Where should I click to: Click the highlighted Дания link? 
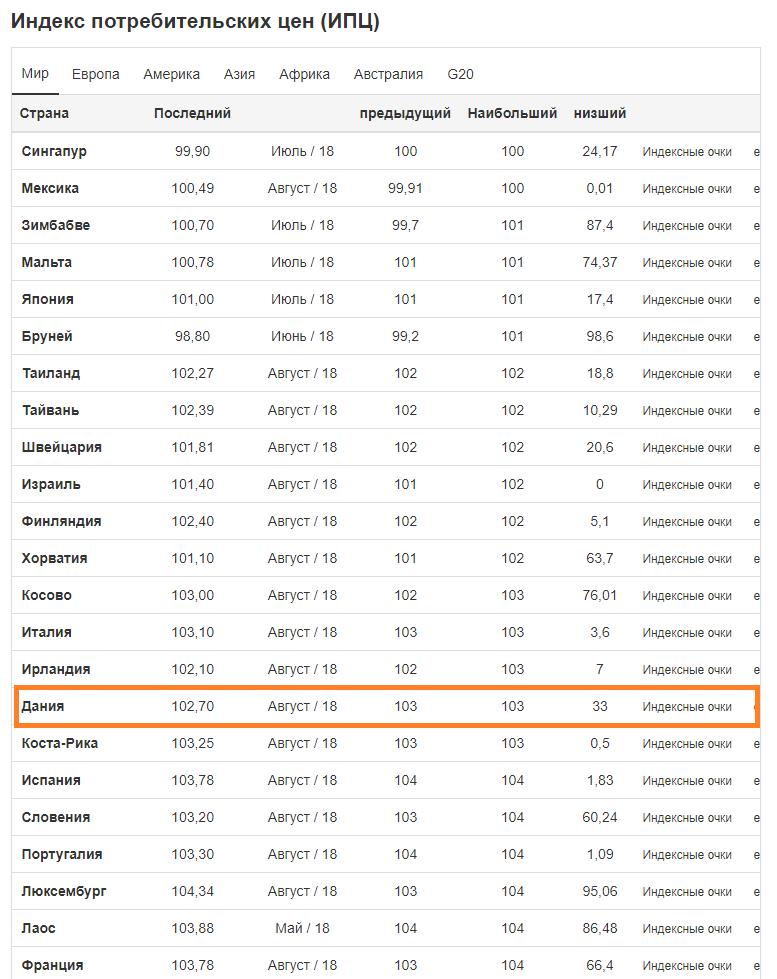coord(43,706)
